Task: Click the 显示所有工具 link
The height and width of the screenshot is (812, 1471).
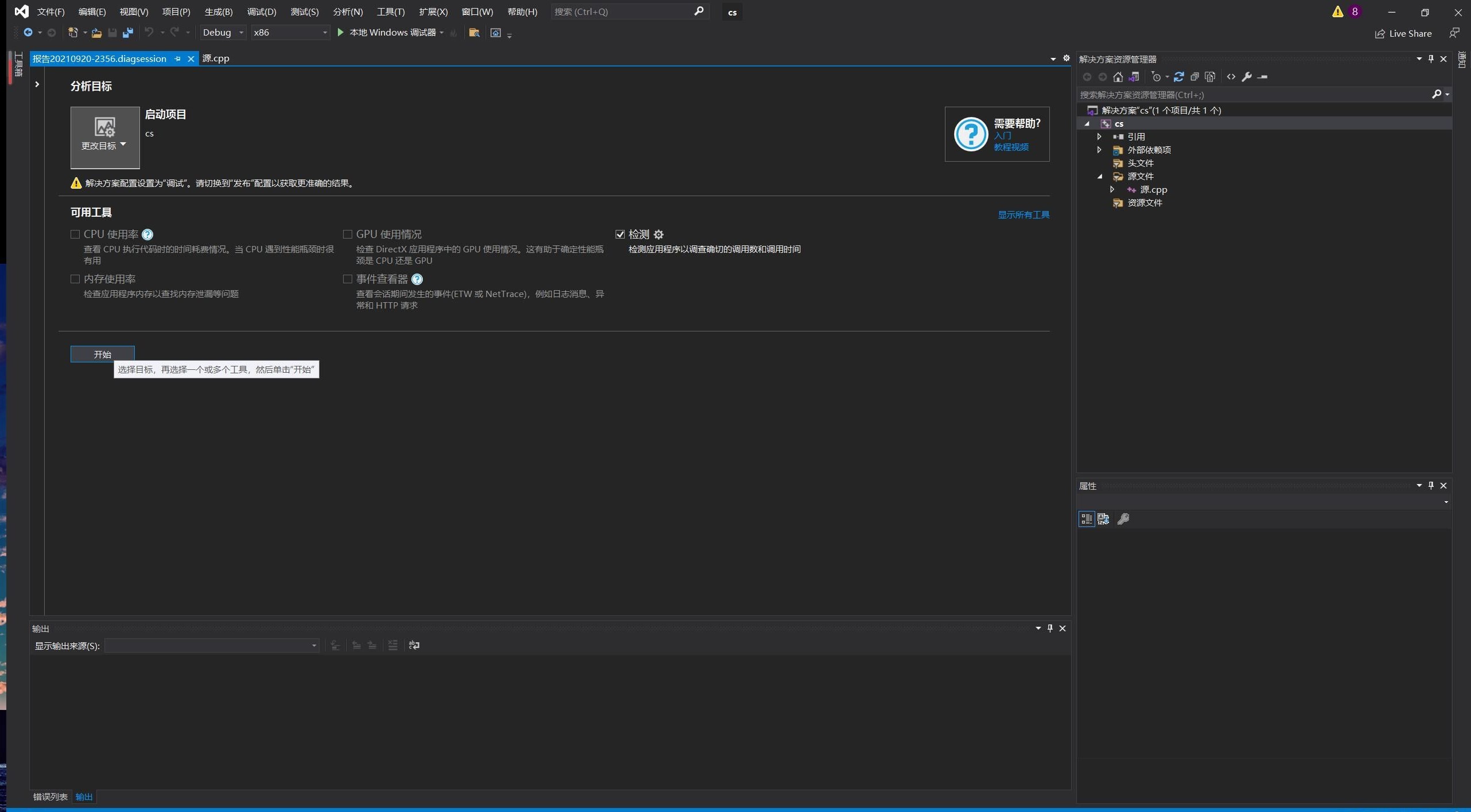Action: tap(1024, 214)
